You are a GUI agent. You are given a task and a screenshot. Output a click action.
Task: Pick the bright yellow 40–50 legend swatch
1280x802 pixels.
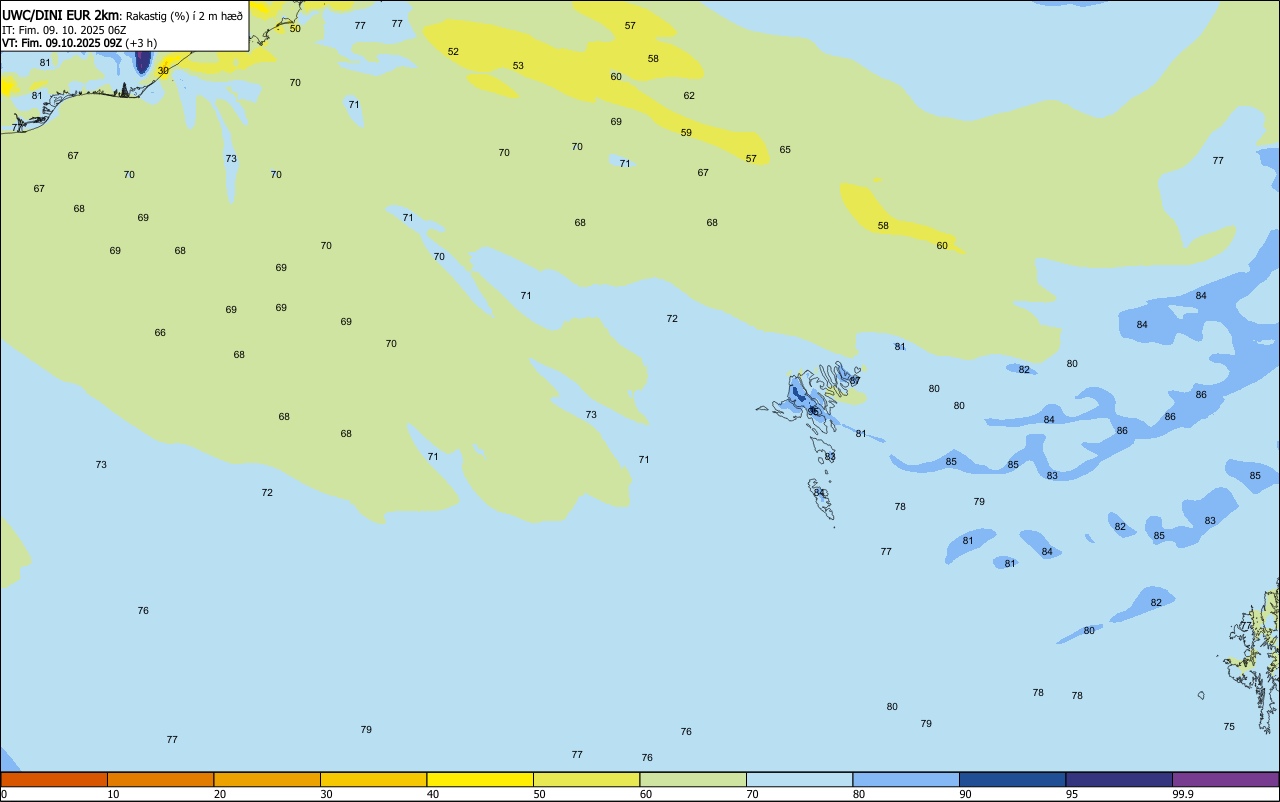click(x=480, y=779)
